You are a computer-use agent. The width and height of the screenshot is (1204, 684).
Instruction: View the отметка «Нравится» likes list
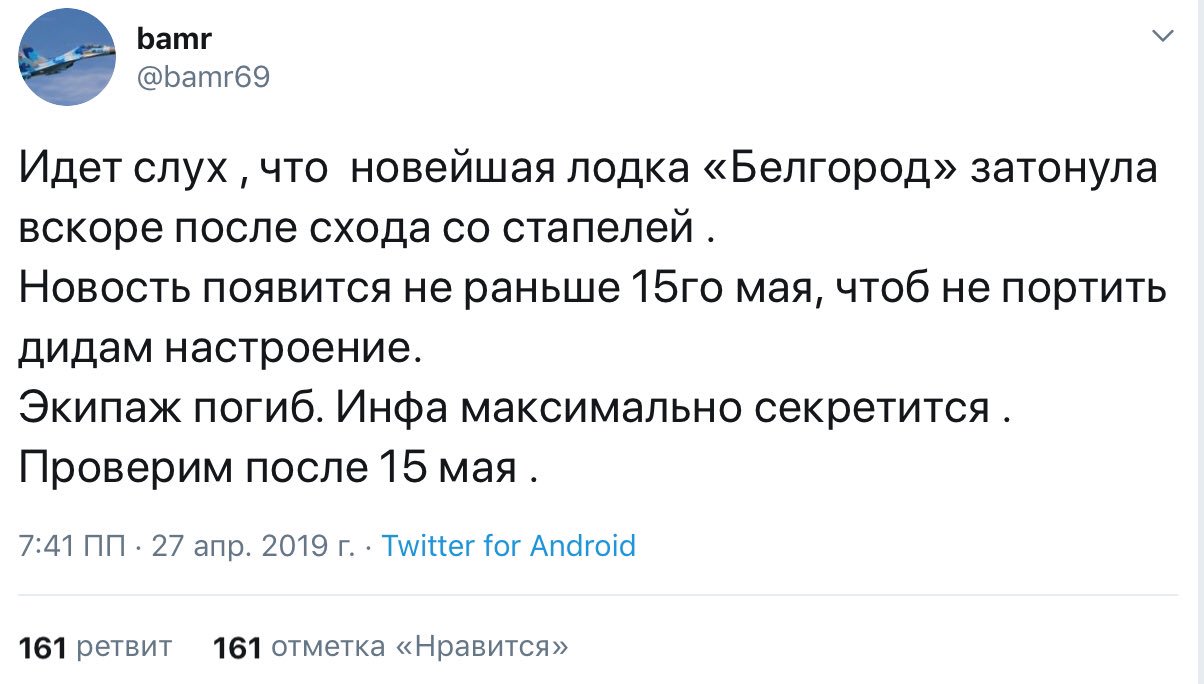pyautogui.click(x=420, y=648)
